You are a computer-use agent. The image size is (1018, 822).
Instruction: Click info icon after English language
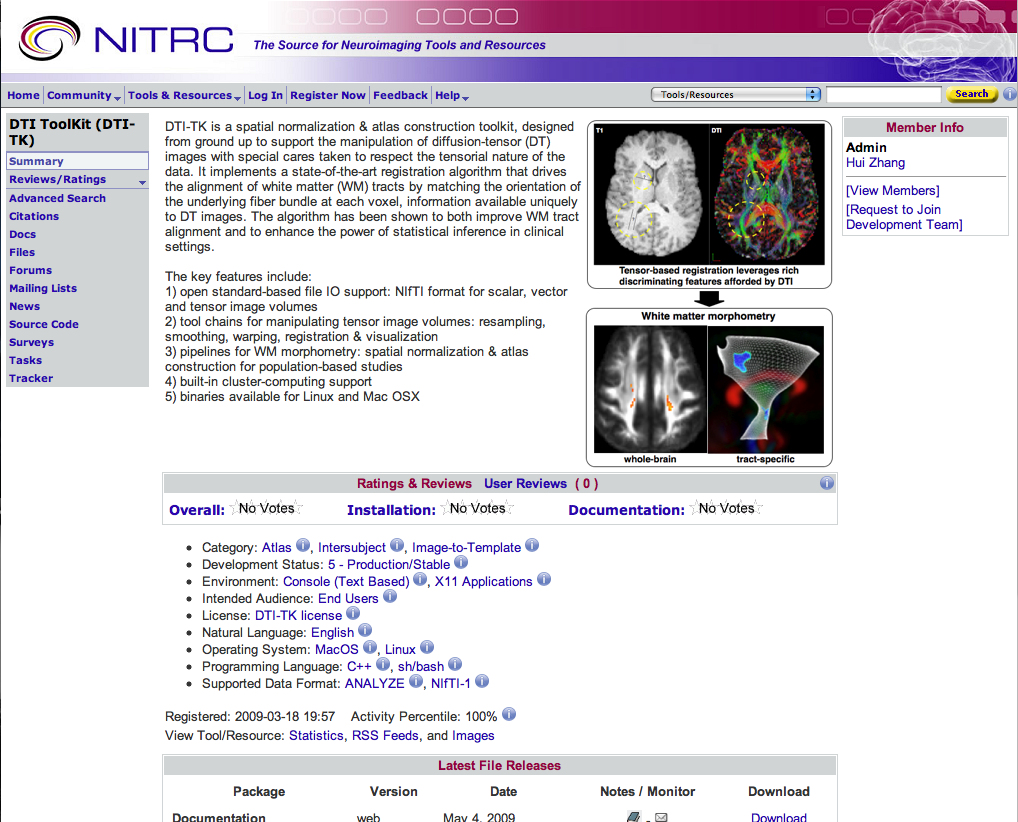[x=365, y=631]
